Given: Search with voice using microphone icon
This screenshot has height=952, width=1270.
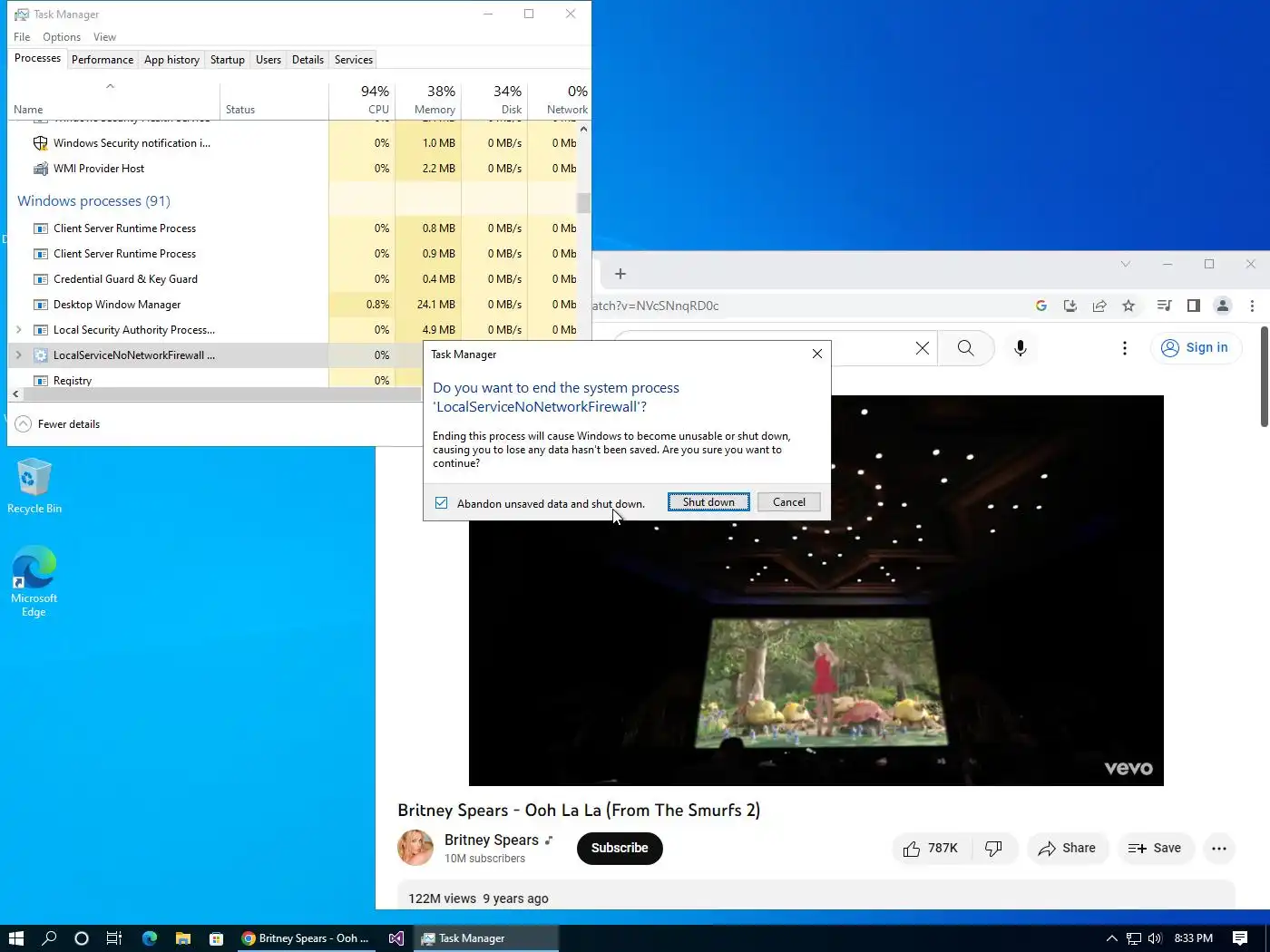Looking at the screenshot, I should (1021, 348).
